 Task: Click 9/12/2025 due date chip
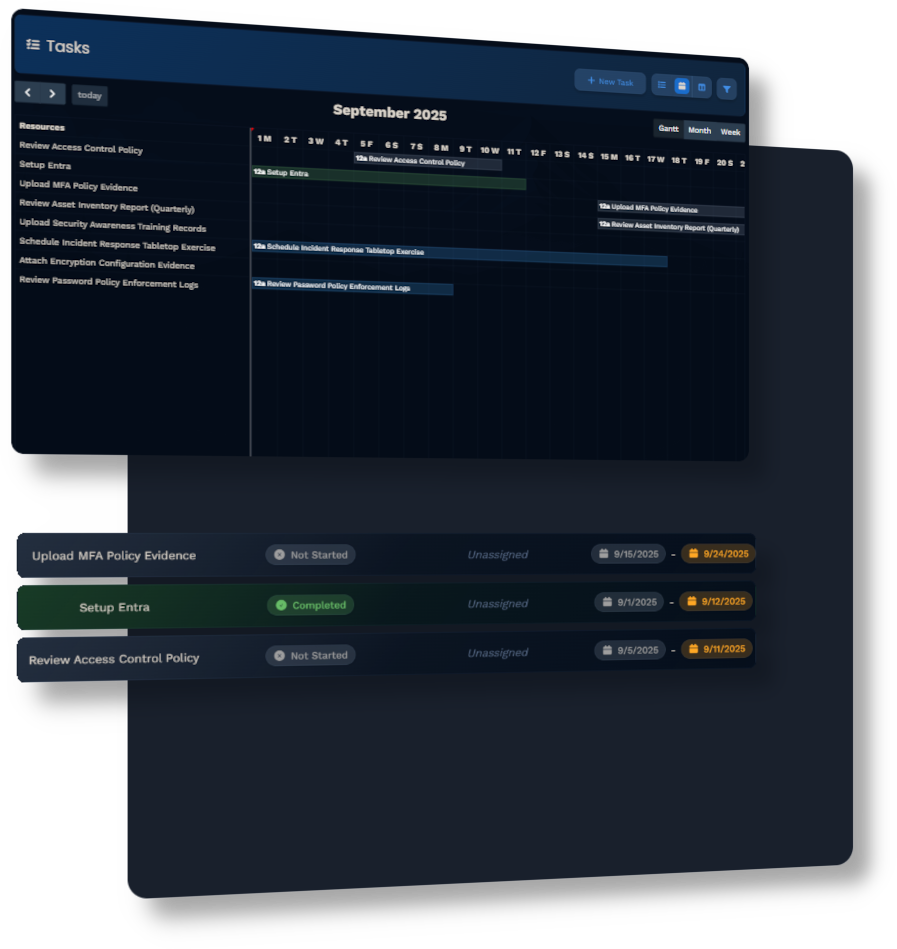point(717,601)
